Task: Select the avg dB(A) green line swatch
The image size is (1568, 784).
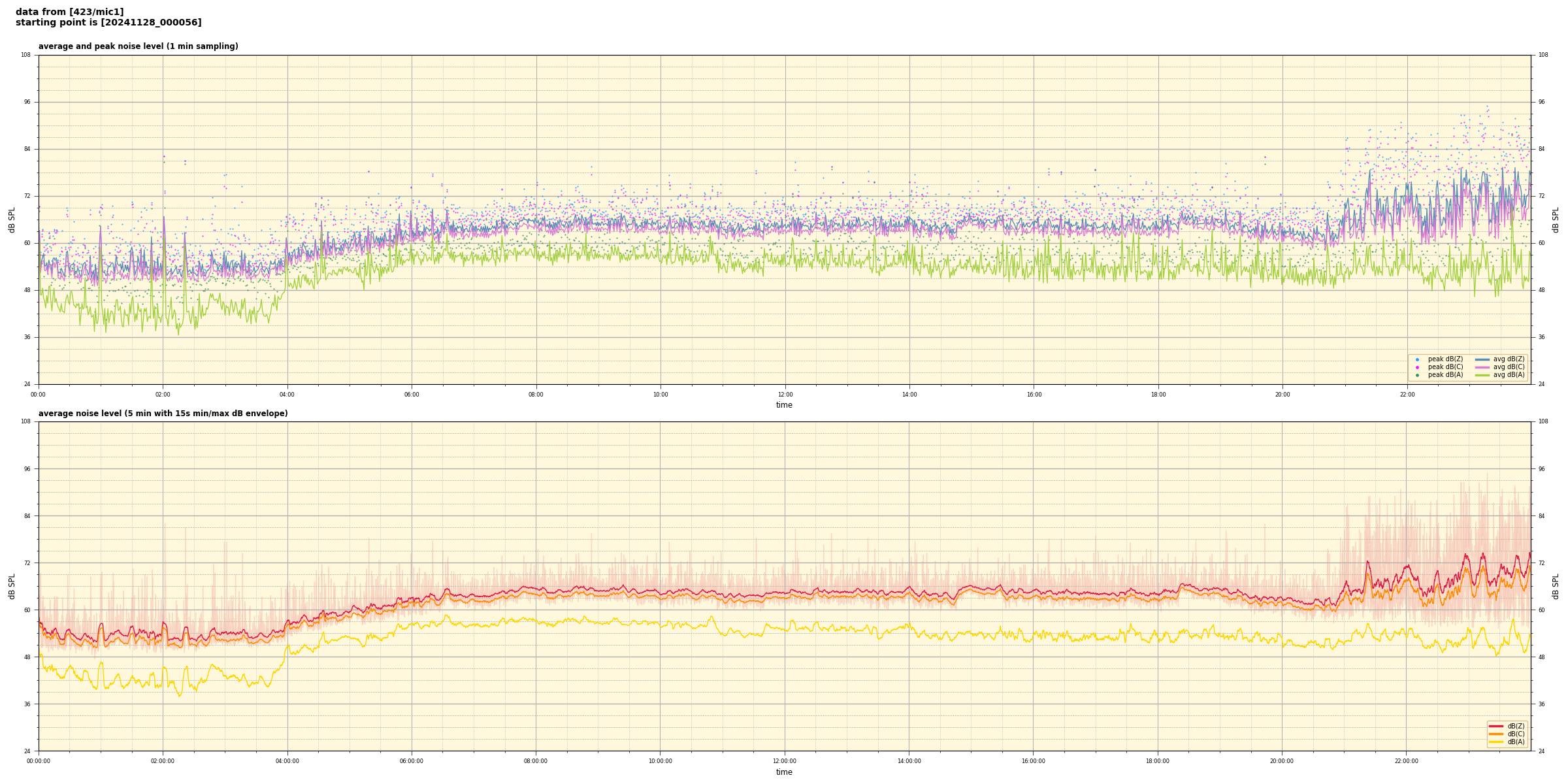Action: pos(1482,375)
